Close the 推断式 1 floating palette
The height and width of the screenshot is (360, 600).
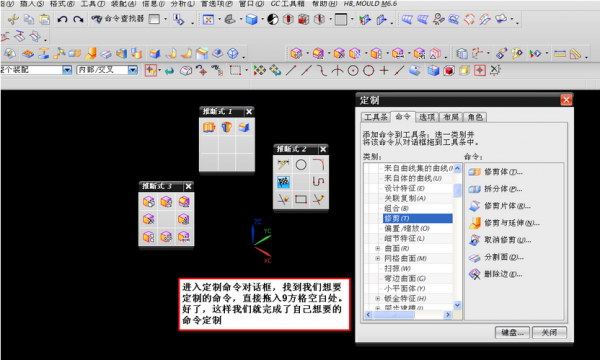click(249, 112)
